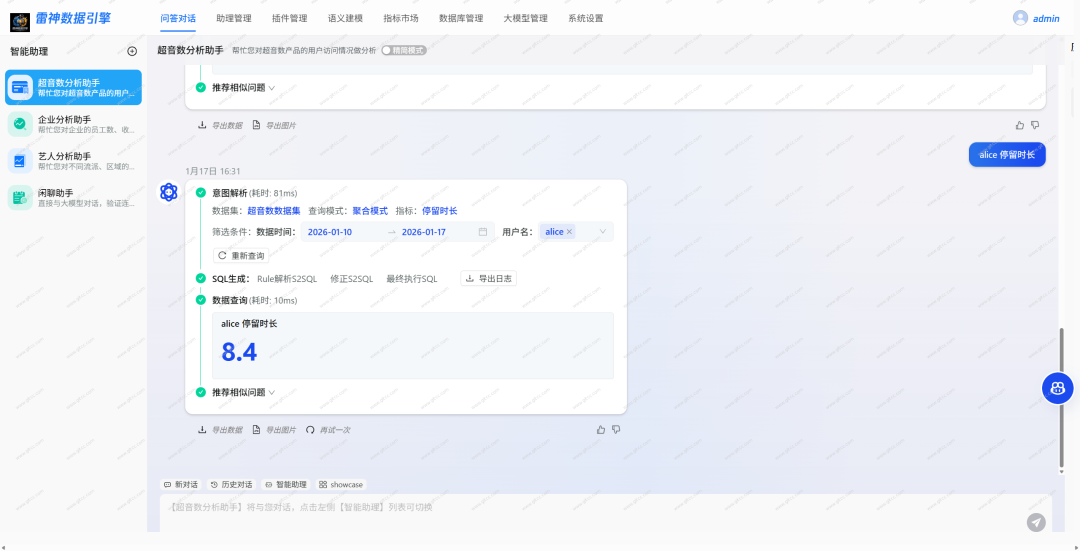
Task: Remove the alice username tag
Action: [x=569, y=232]
